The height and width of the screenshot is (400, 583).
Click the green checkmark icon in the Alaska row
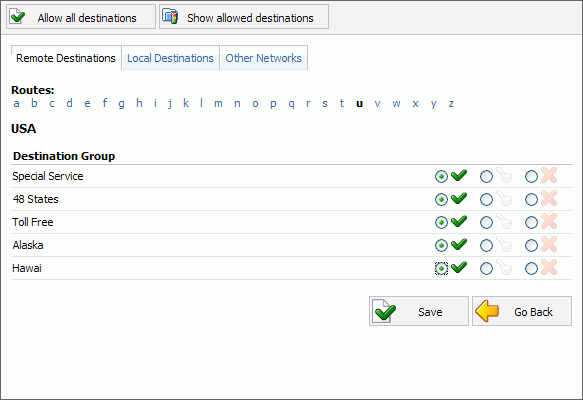(x=459, y=245)
